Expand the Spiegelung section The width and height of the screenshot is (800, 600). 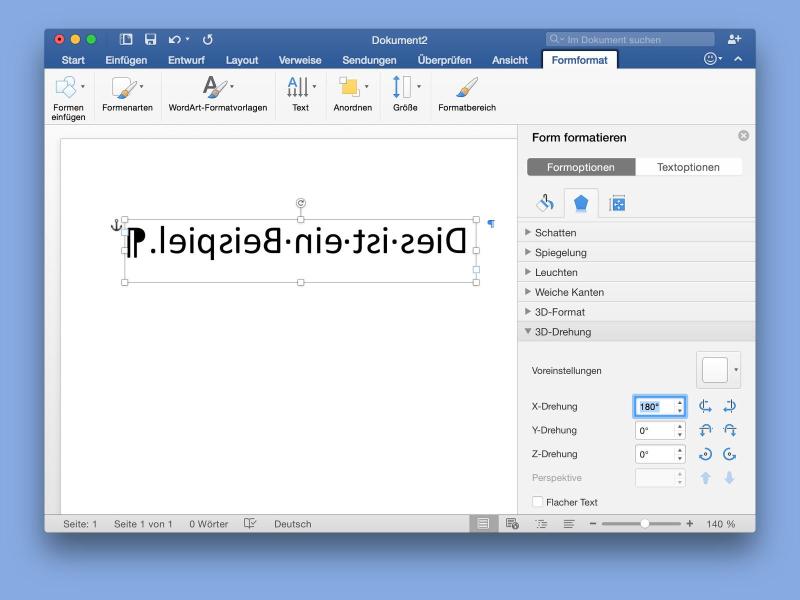click(560, 253)
